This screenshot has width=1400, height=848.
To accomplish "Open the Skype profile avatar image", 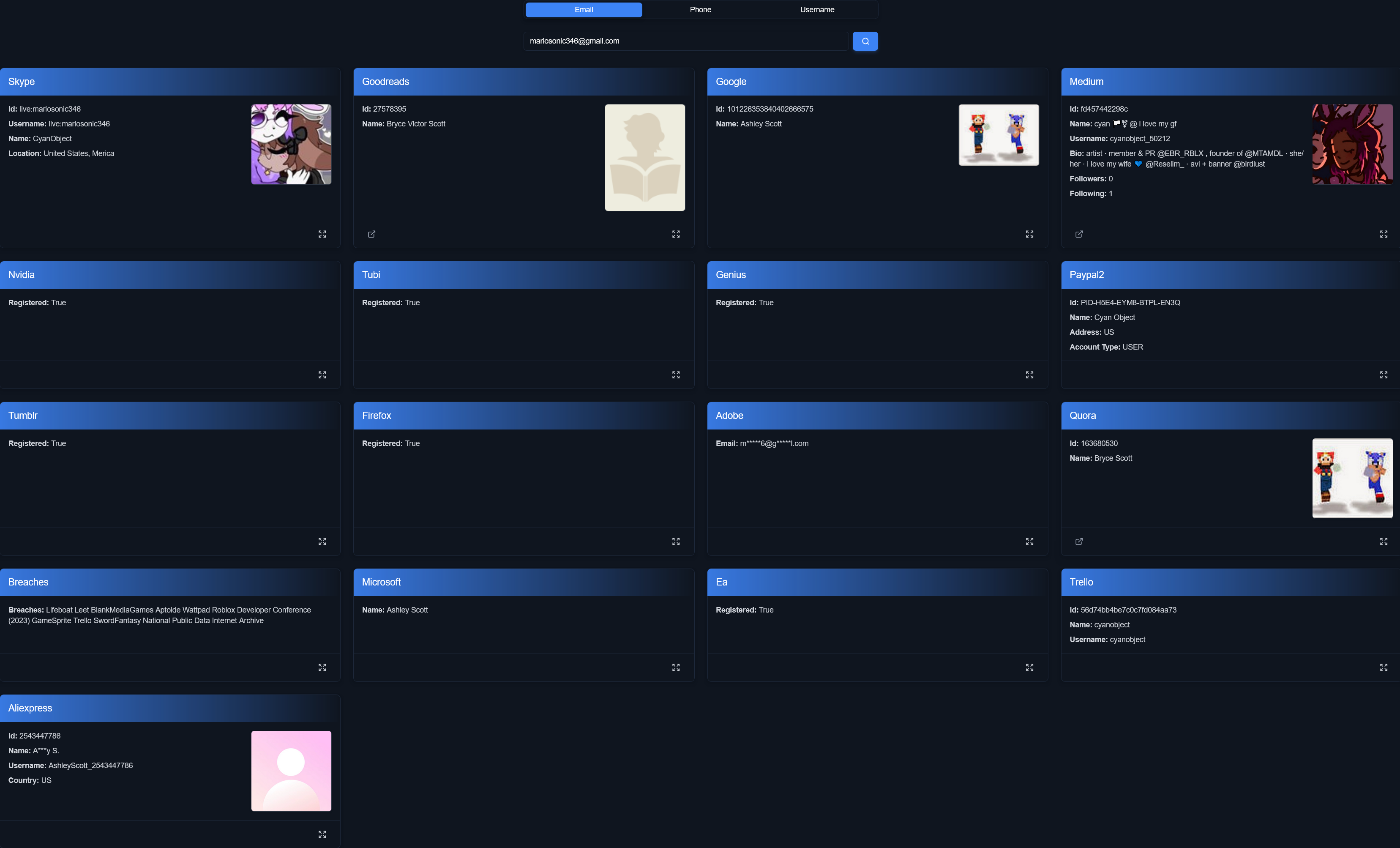I will (291, 145).
